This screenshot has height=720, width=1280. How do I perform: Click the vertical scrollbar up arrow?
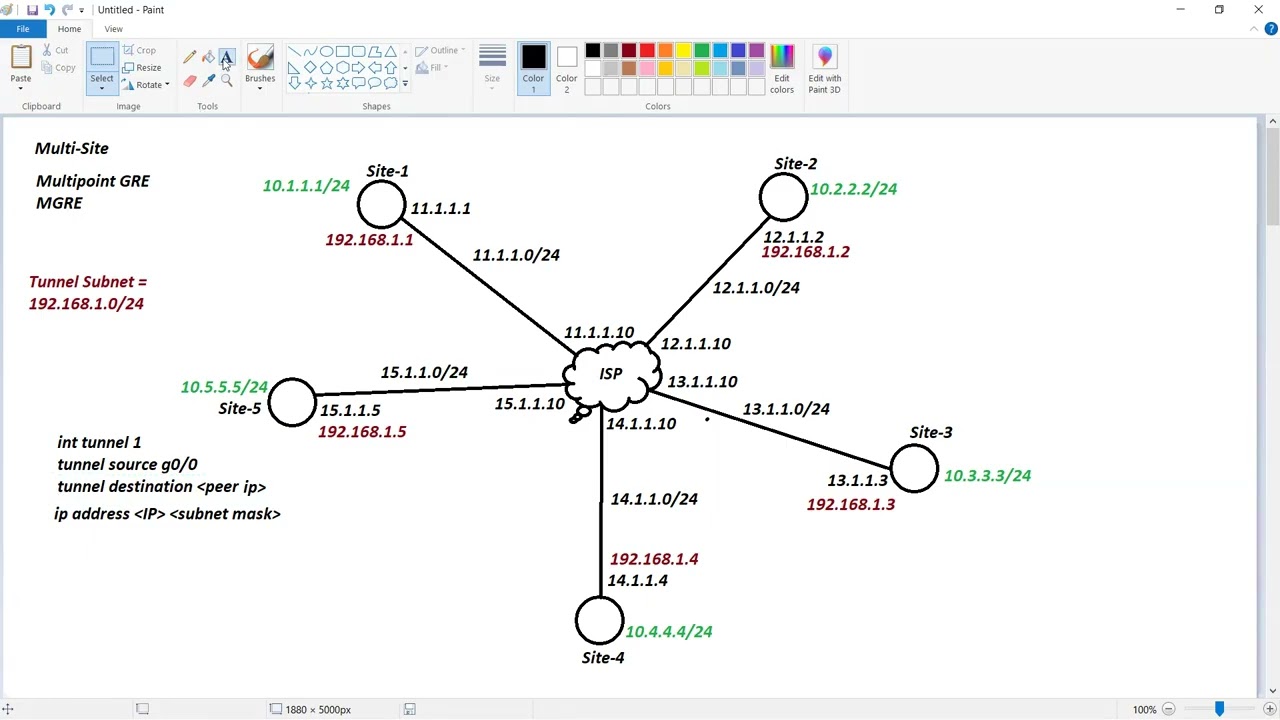1272,122
